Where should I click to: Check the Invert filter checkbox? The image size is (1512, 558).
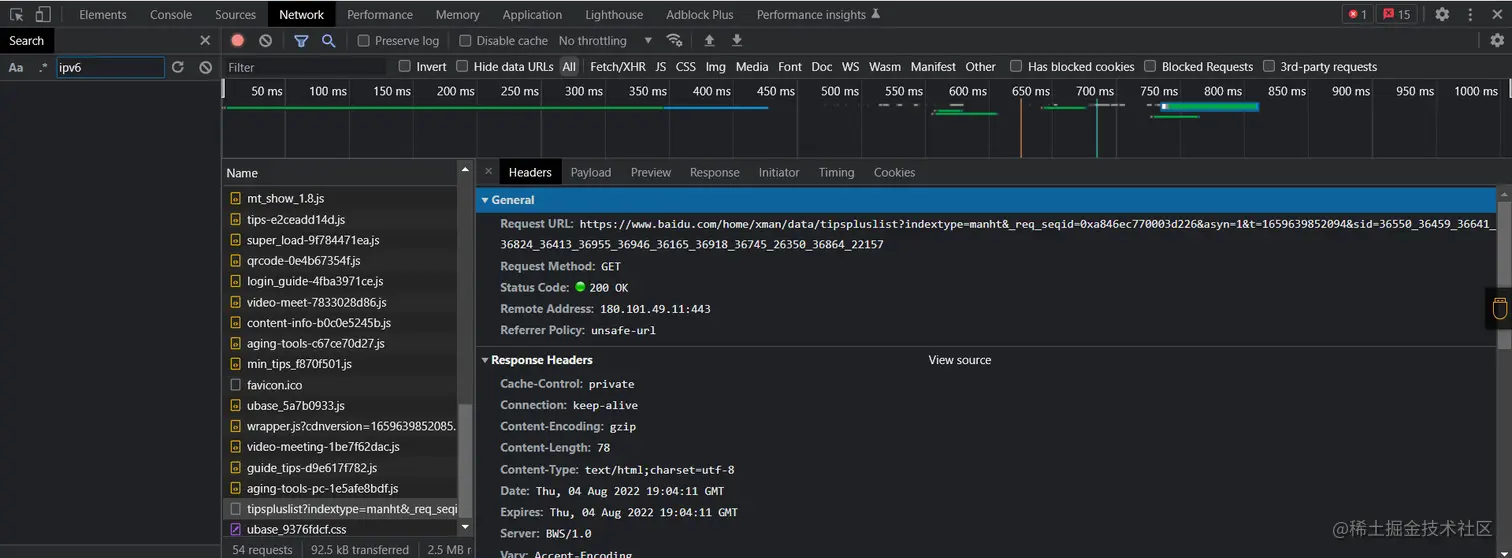405,66
